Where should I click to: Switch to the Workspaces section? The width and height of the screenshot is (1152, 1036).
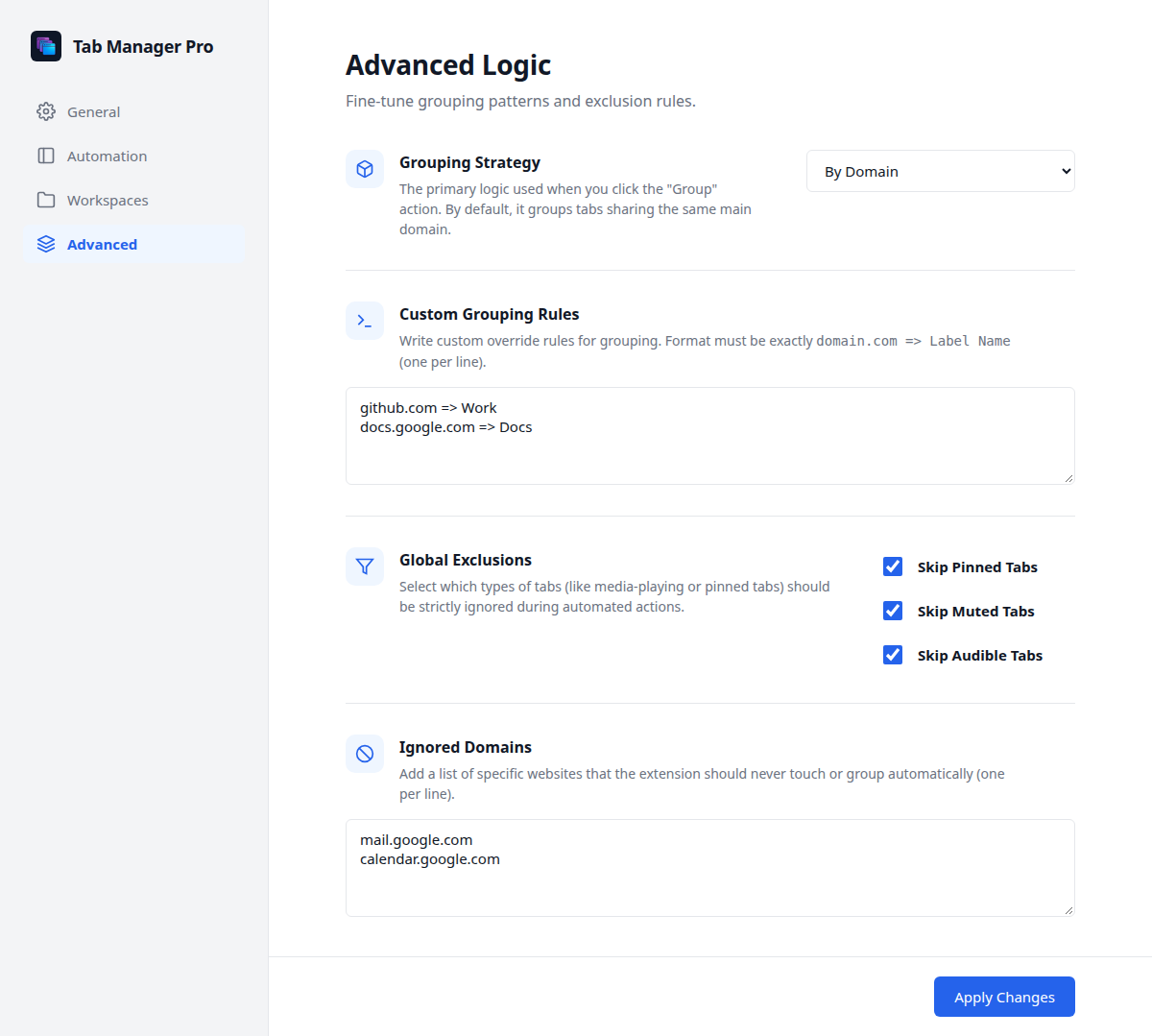(134, 200)
